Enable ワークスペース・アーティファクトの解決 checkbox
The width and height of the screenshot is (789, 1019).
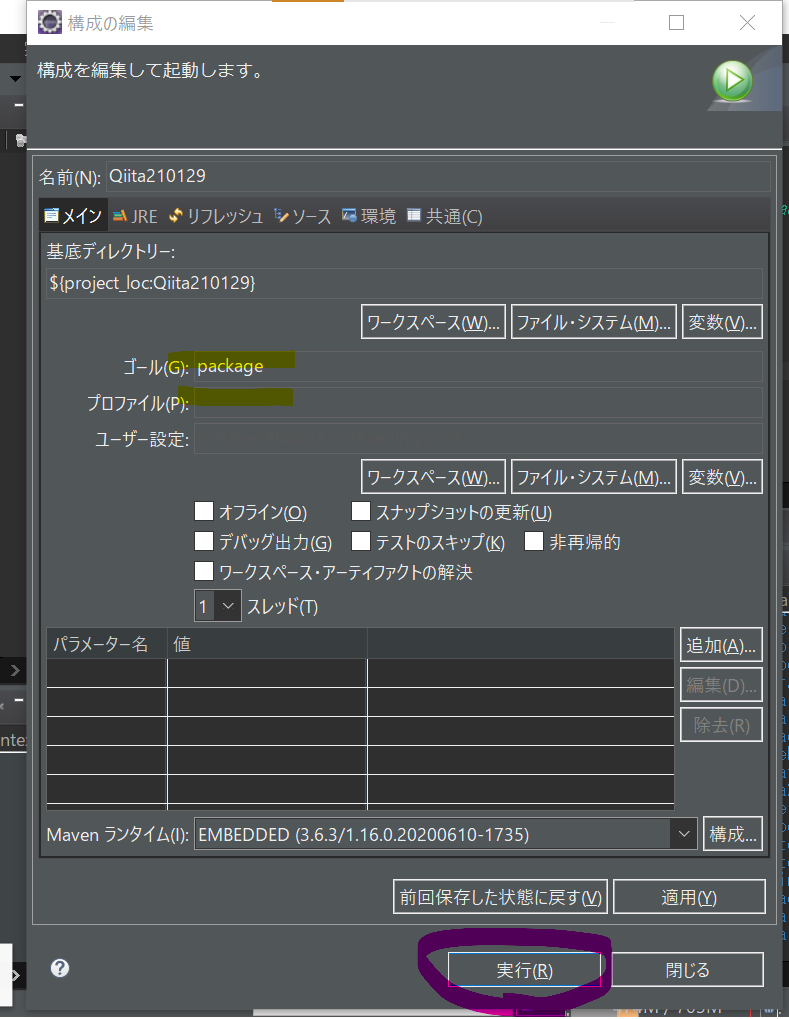click(x=204, y=572)
